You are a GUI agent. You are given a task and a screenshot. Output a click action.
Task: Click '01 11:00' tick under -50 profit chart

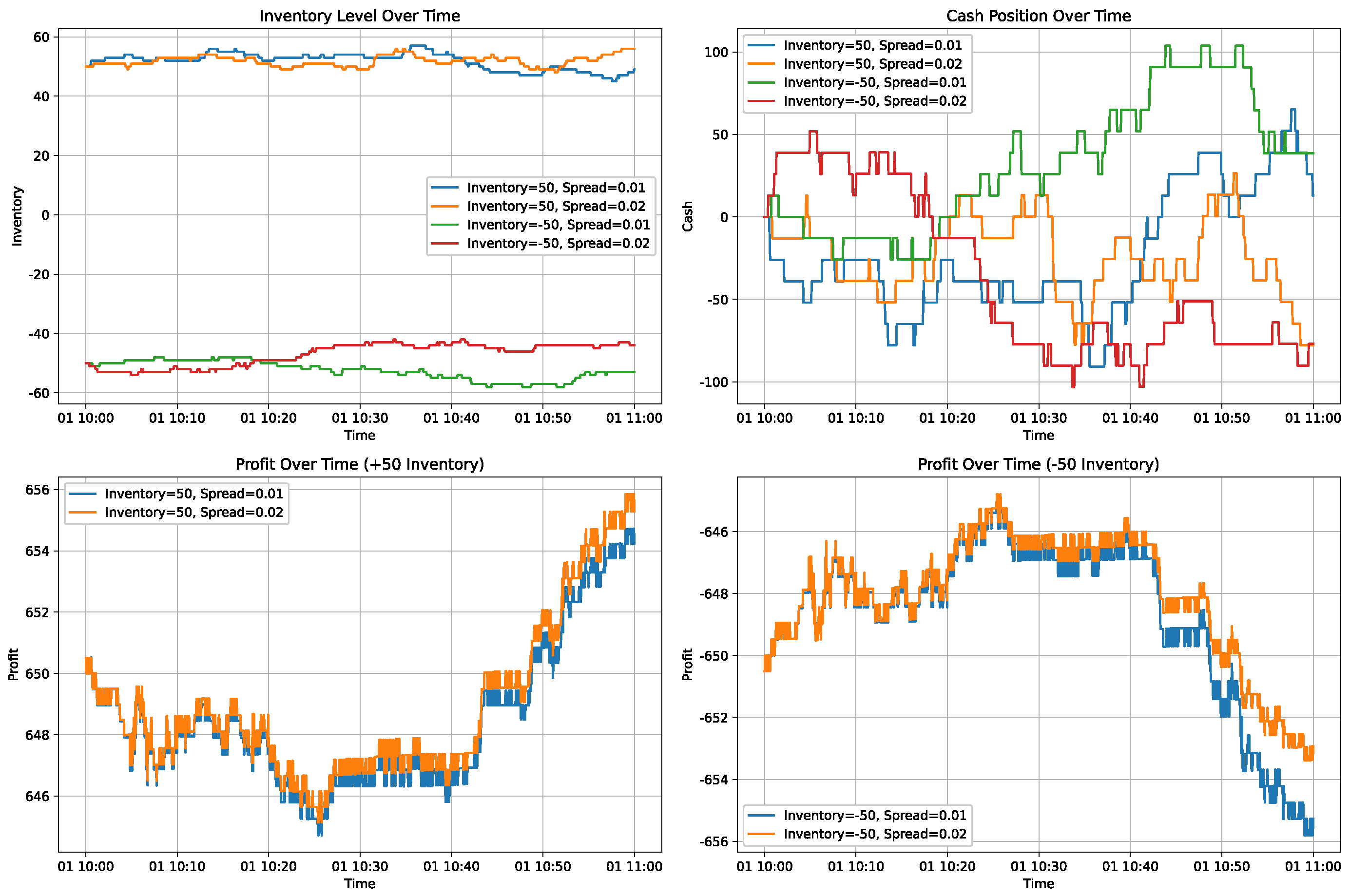[x=1312, y=866]
